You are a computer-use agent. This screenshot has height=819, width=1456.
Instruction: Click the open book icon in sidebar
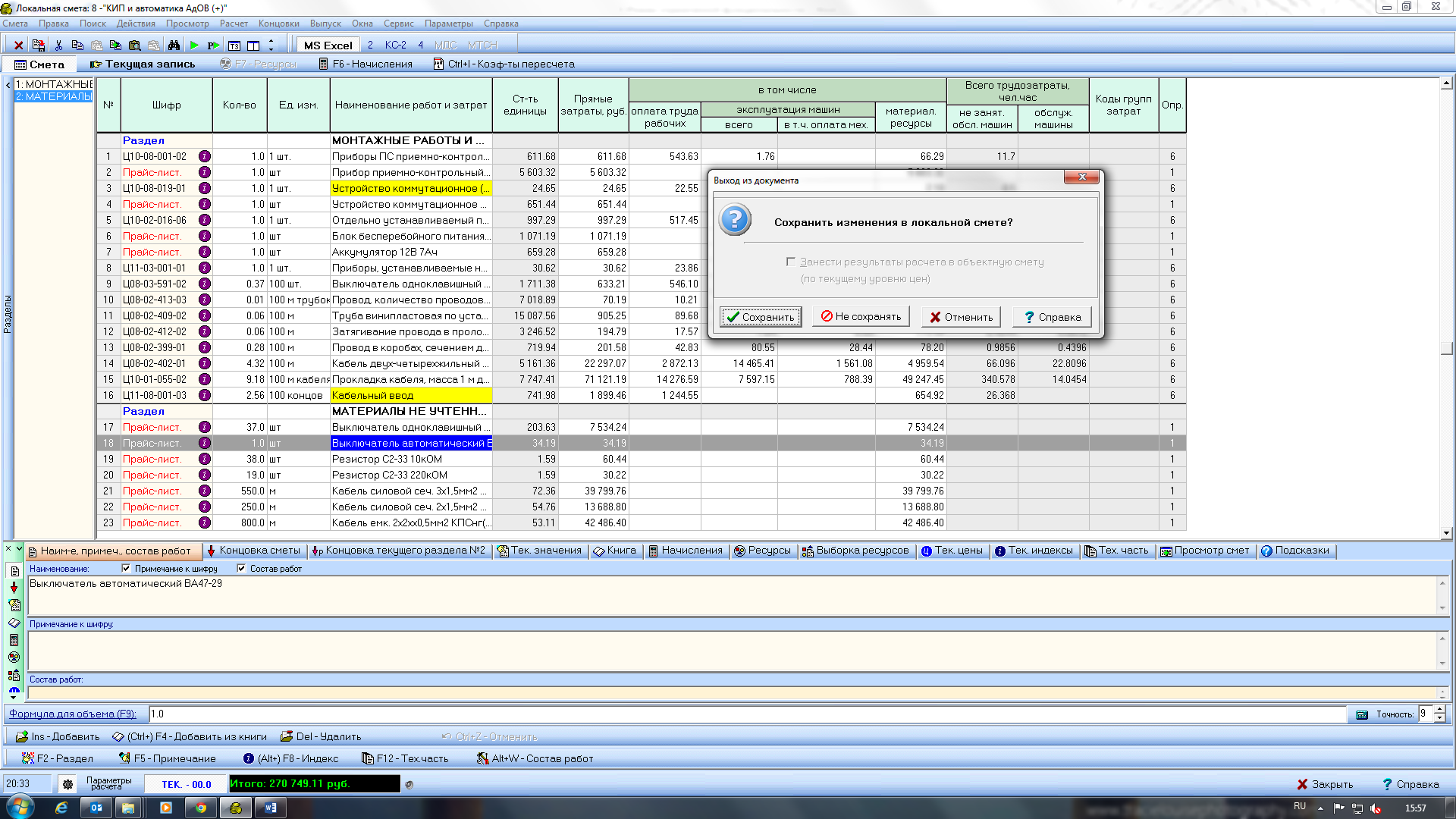pos(14,623)
